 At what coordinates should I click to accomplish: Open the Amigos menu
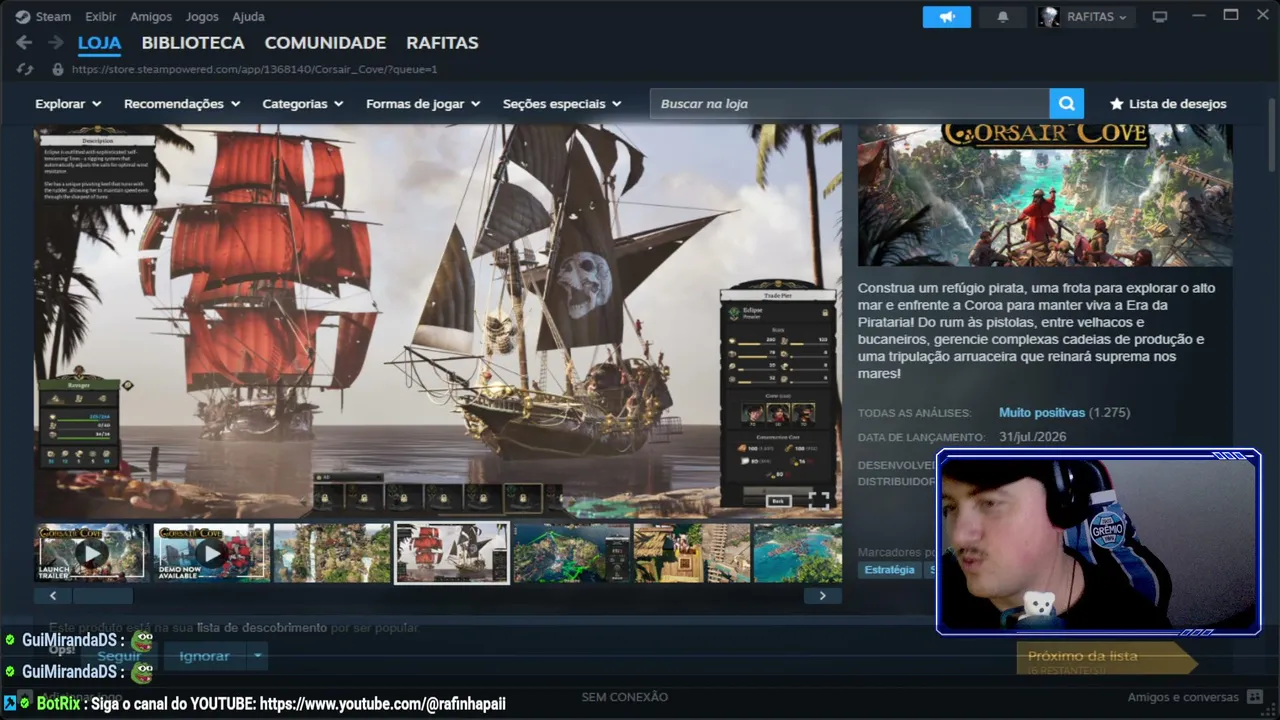(x=151, y=17)
